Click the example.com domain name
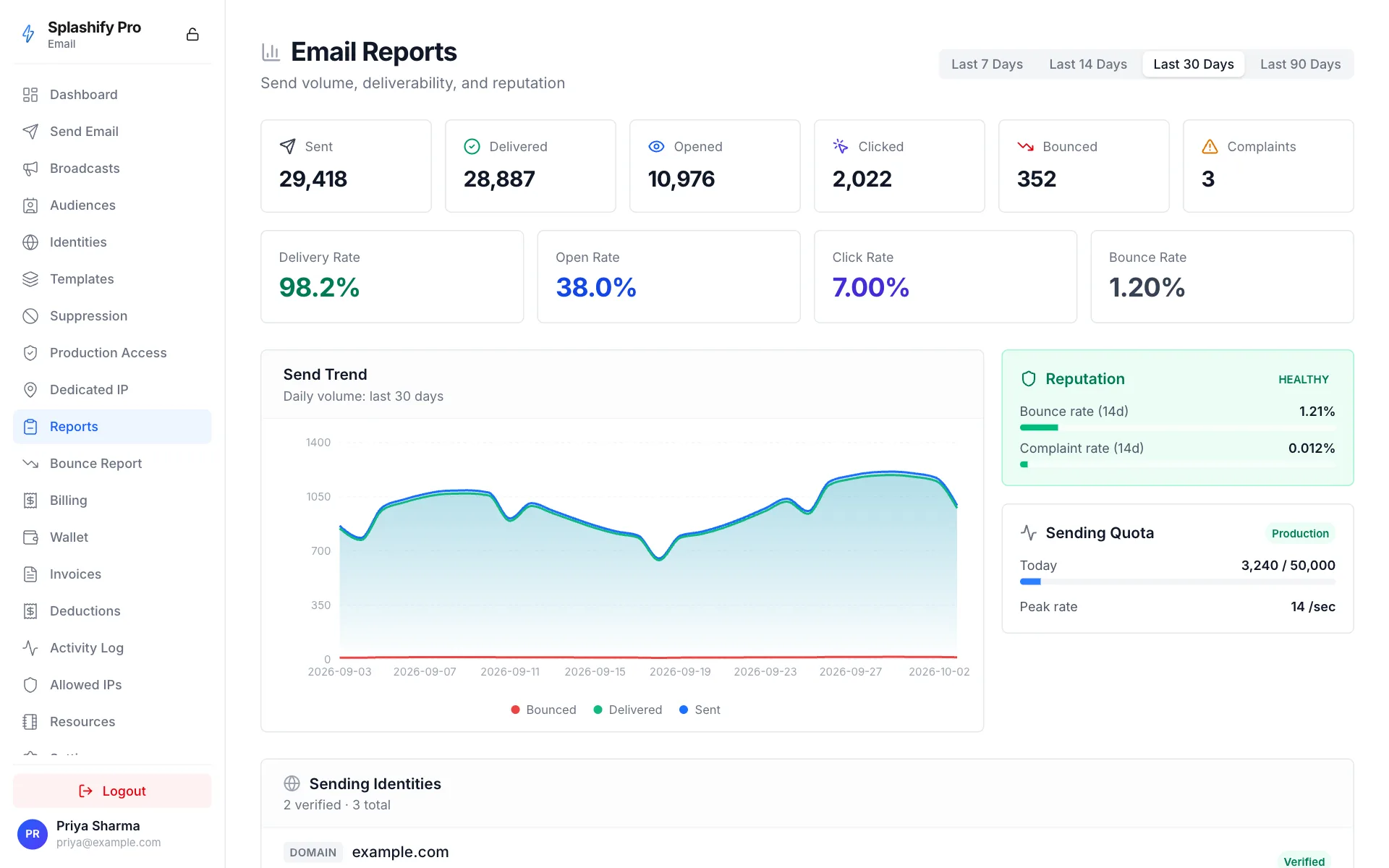Screen dimensions: 1389x868 pyautogui.click(x=400, y=852)
